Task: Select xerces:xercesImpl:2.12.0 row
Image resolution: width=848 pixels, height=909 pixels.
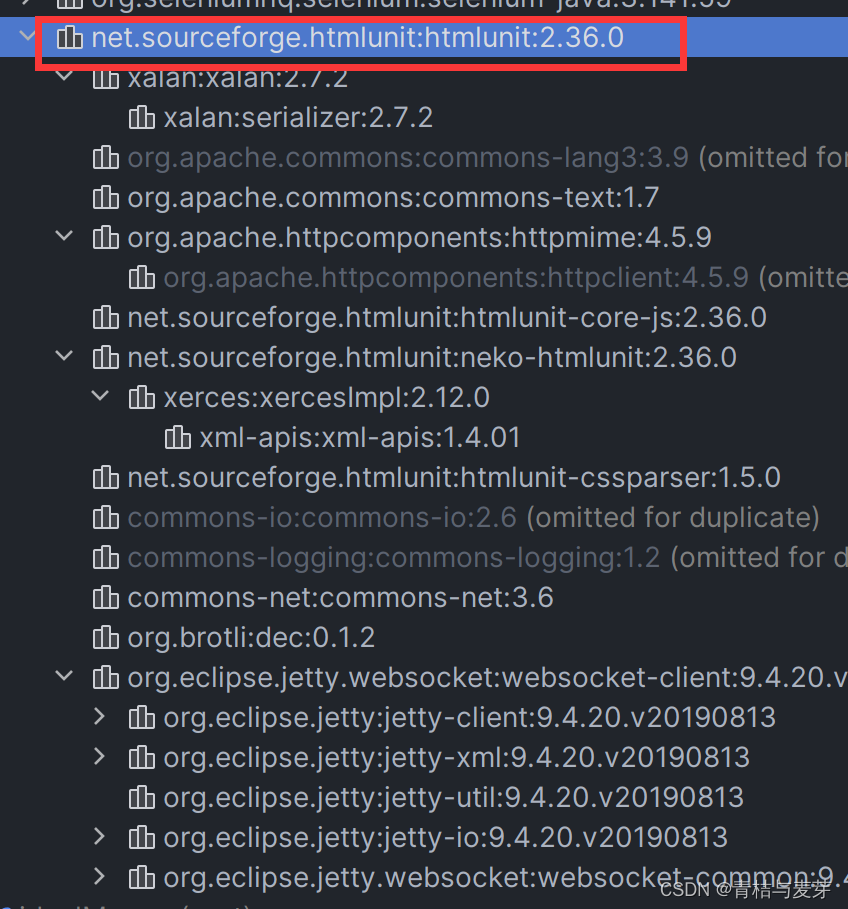Action: tap(424, 398)
